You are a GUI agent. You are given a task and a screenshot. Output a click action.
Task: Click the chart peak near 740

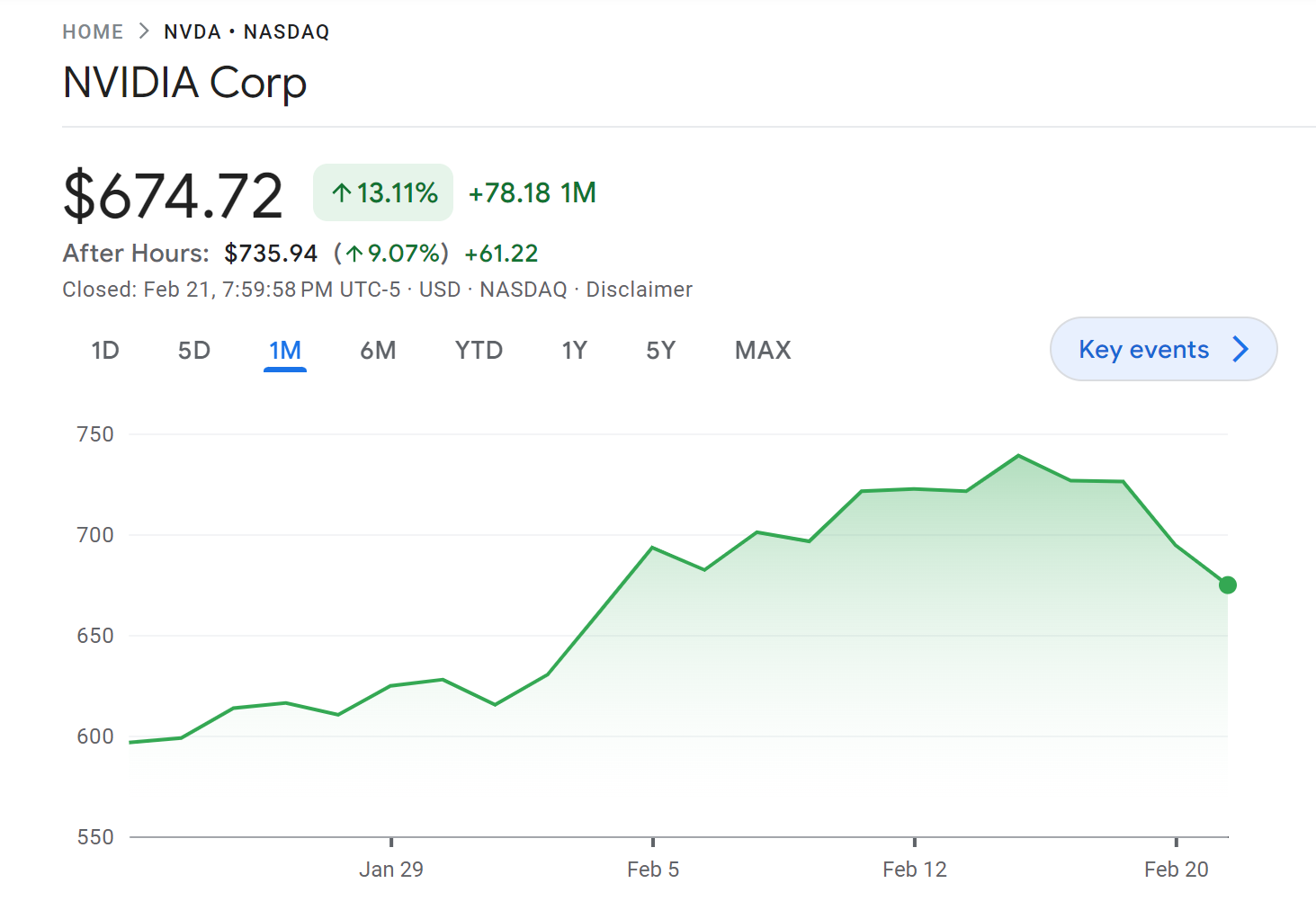click(x=1019, y=456)
